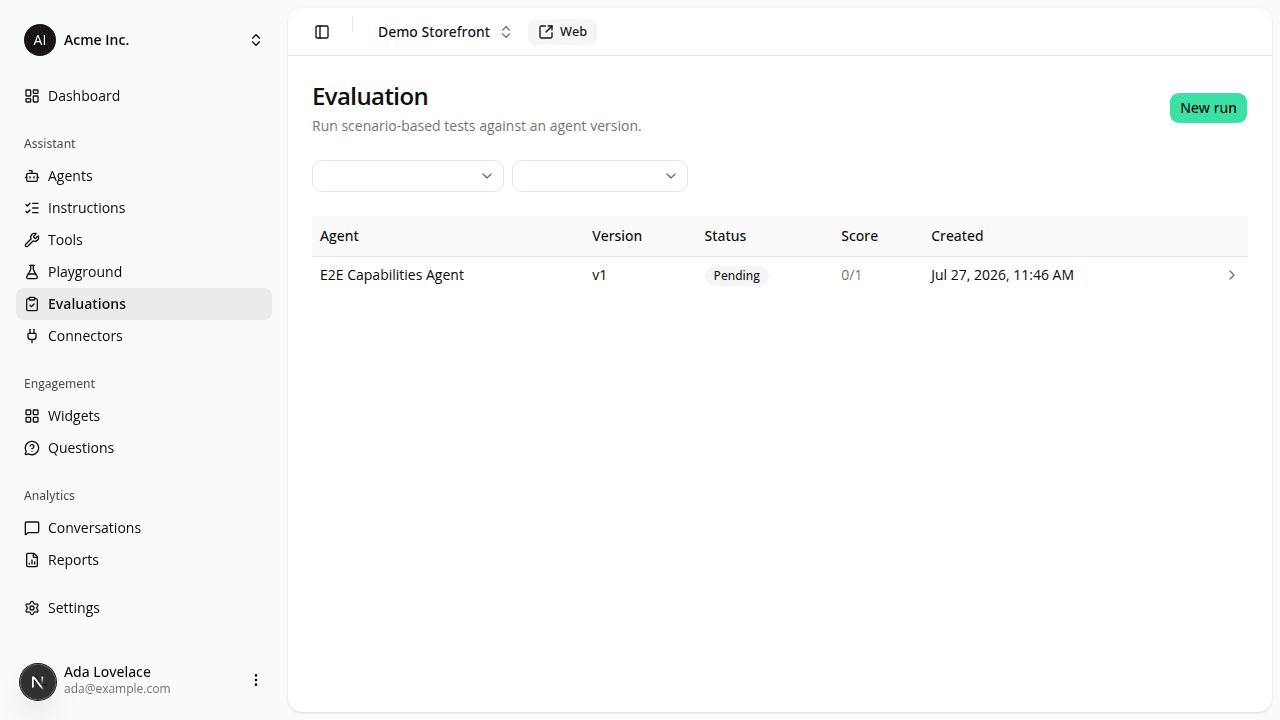Open the Playground page
The width and height of the screenshot is (1280, 720).
click(x=144, y=272)
